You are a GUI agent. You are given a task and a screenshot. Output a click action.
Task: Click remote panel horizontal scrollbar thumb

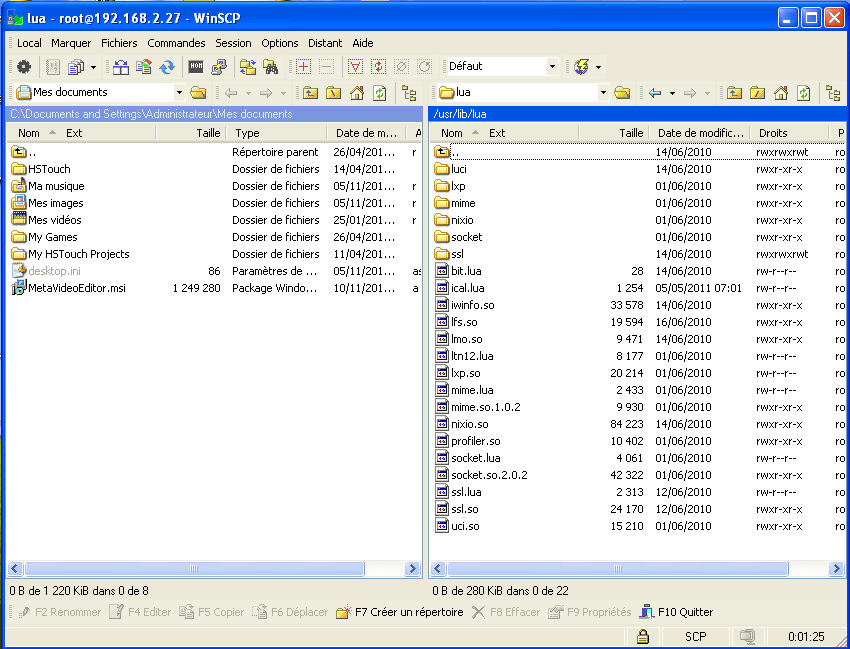[617, 569]
